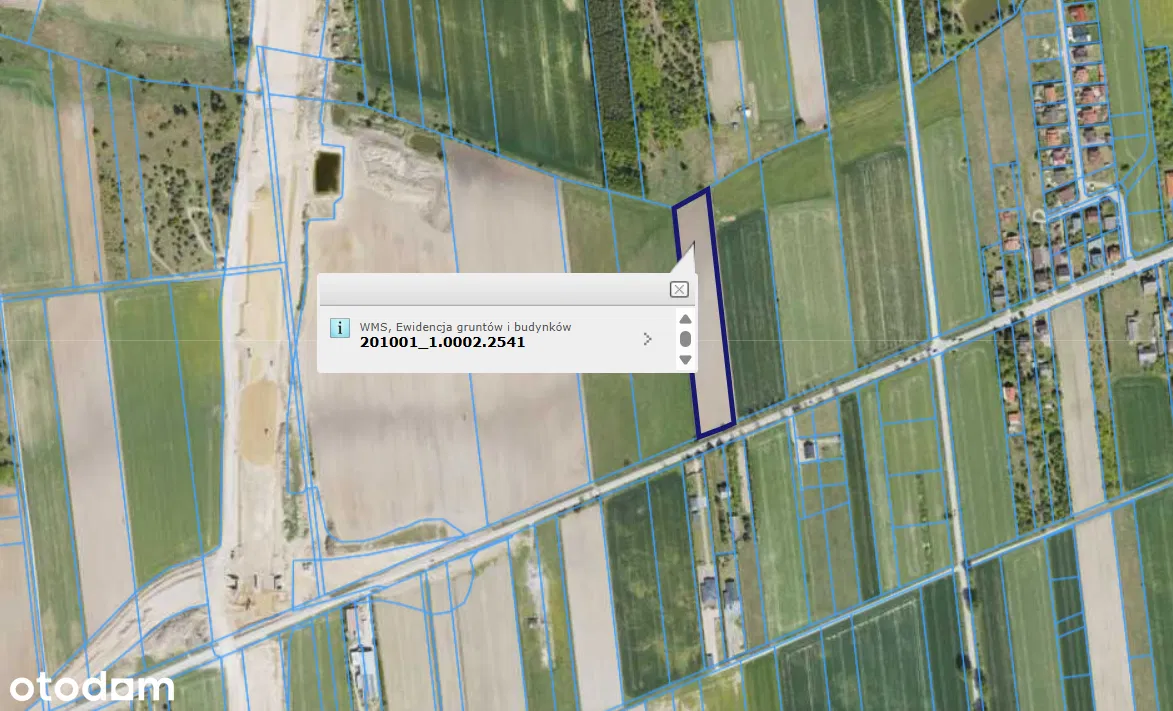This screenshot has width=1173, height=711.
Task: Click the blue info icon in popup
Action: point(340,328)
